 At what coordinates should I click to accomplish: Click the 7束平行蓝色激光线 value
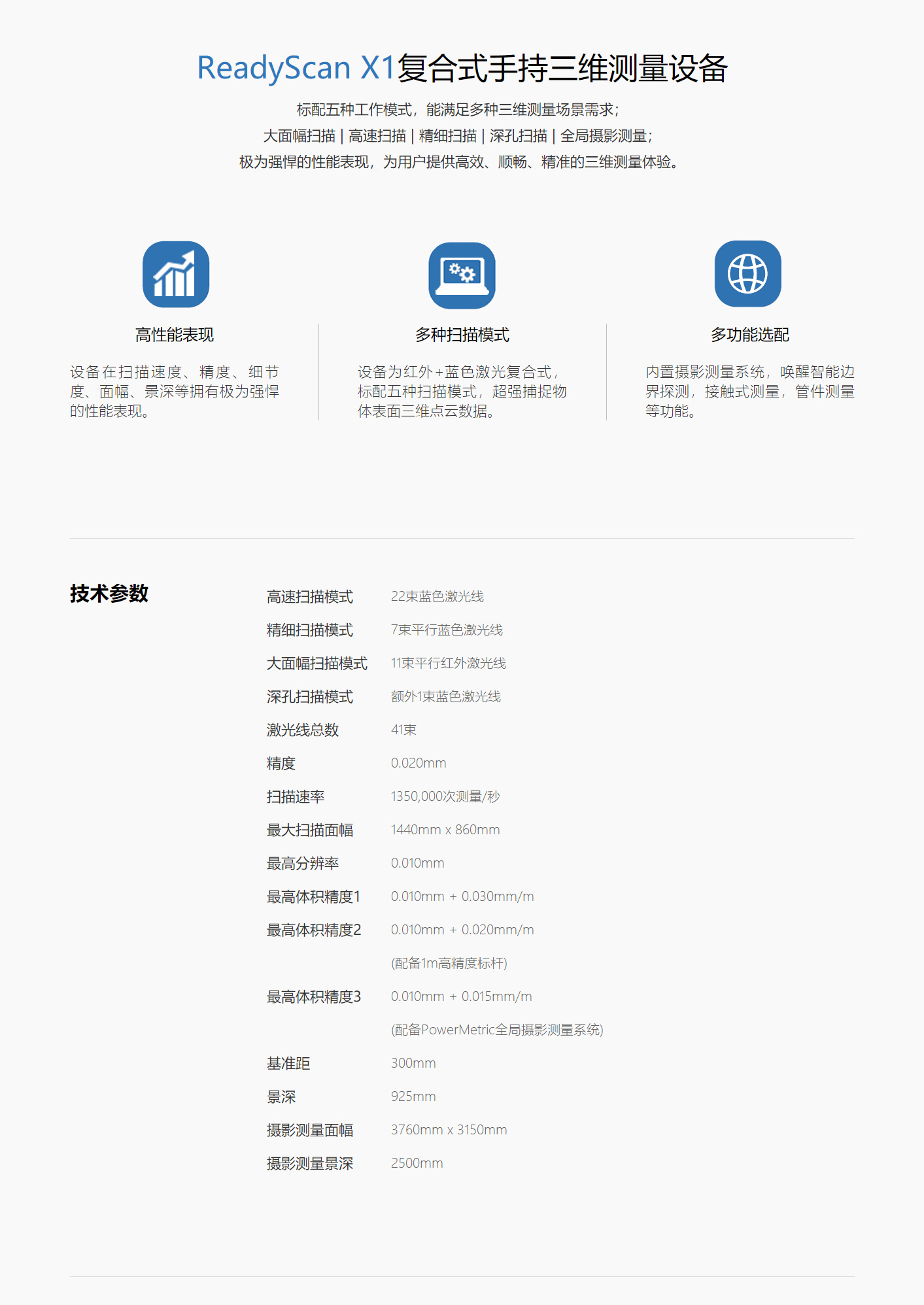tap(447, 630)
